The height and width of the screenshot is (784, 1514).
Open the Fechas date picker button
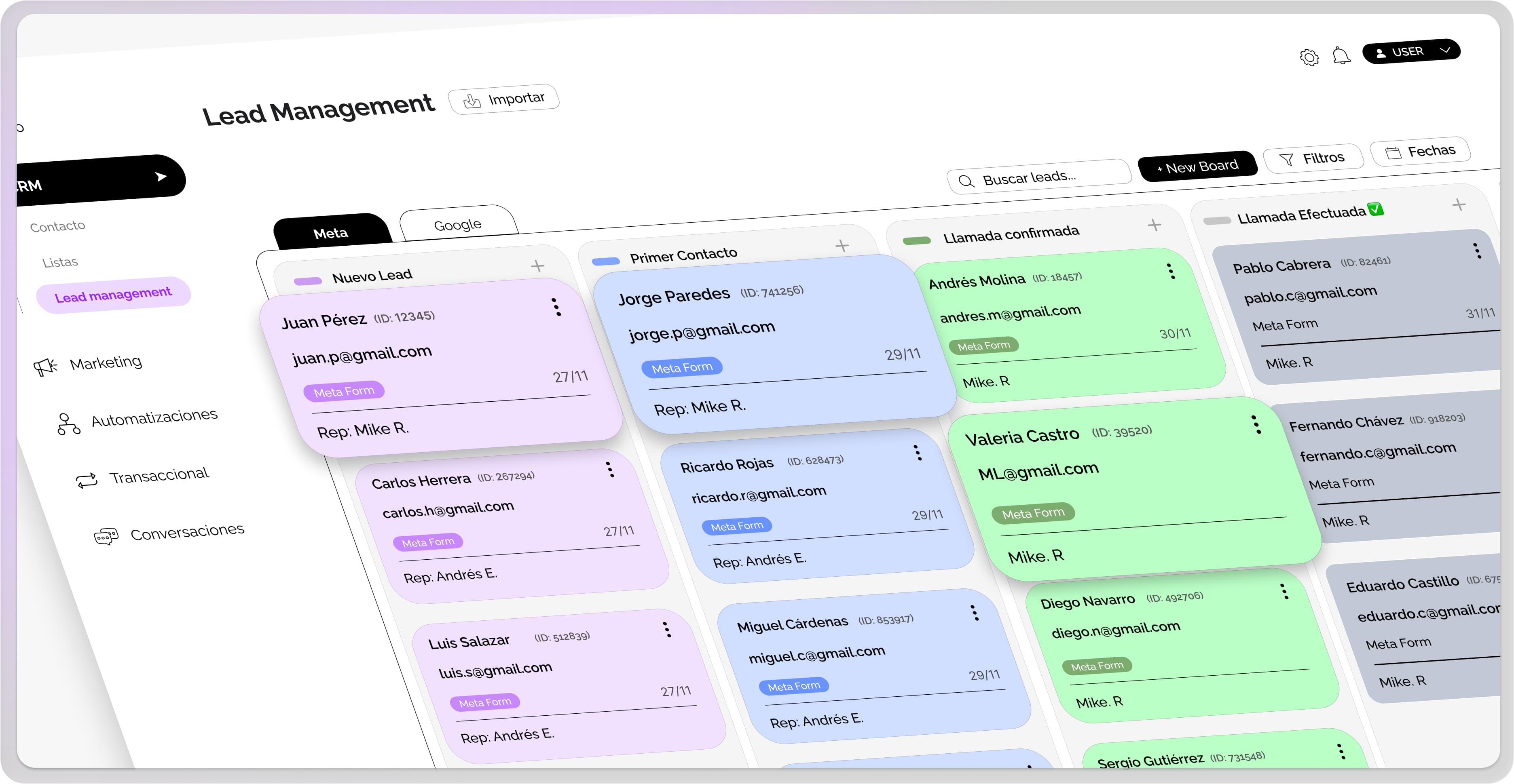click(1420, 152)
